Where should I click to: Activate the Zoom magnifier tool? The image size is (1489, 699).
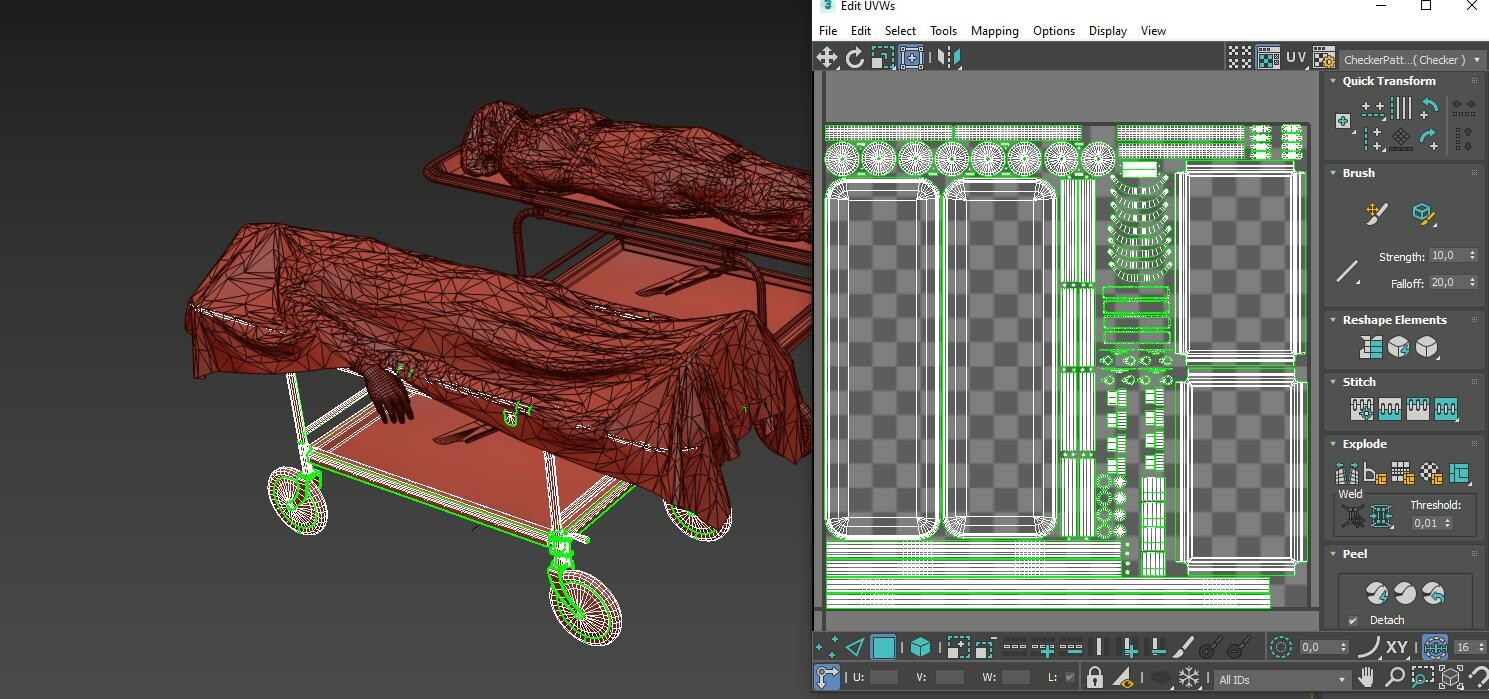pos(1394,678)
